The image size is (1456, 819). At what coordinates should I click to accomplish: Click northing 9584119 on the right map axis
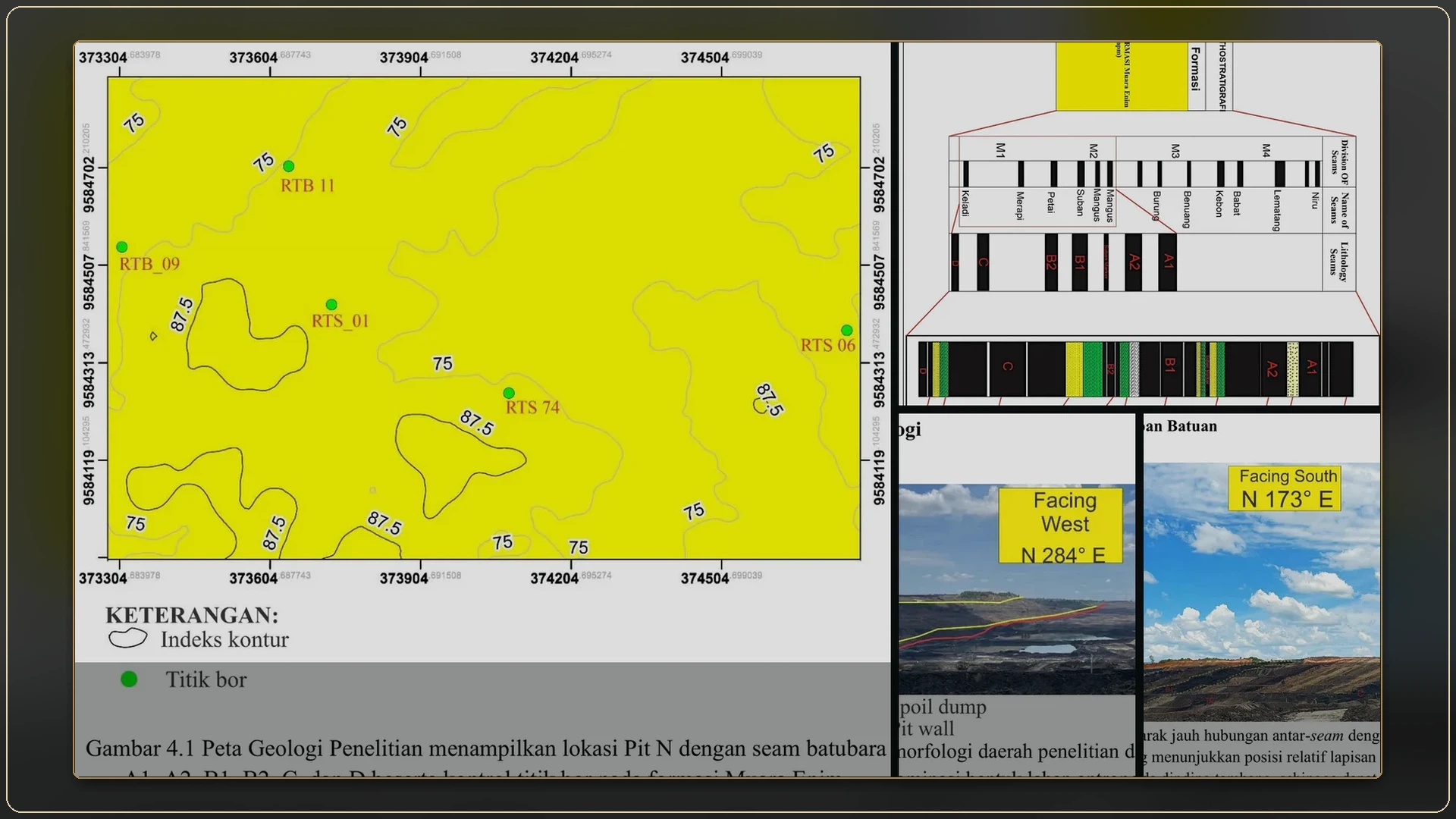879,478
